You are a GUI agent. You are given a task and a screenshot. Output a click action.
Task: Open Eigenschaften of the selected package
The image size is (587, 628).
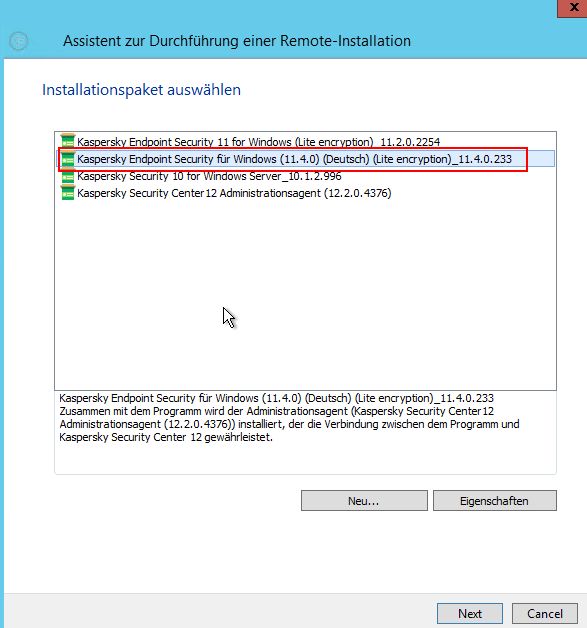coord(495,501)
